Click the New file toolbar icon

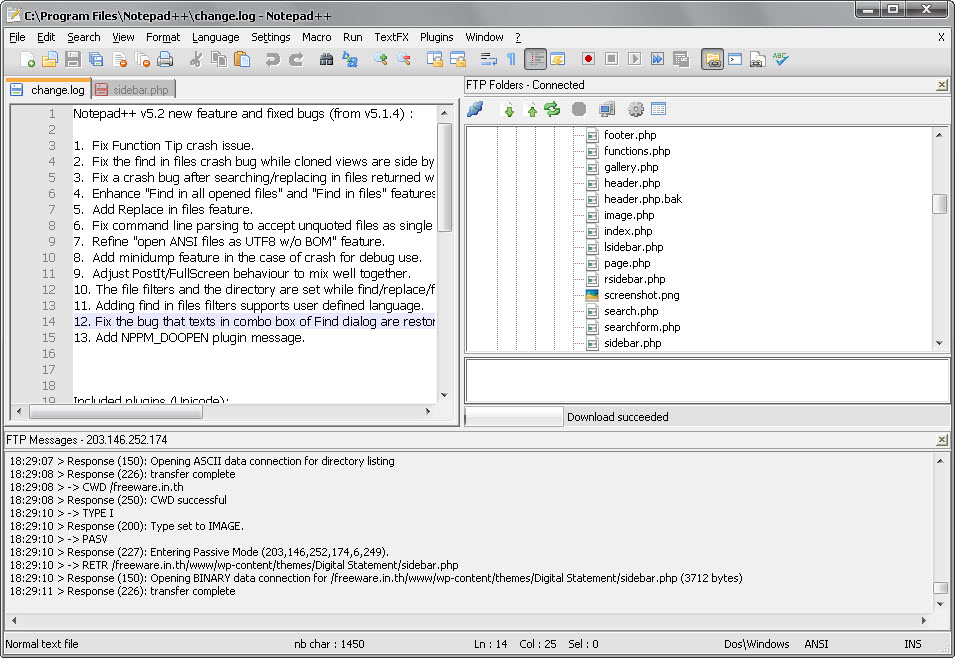tap(27, 59)
